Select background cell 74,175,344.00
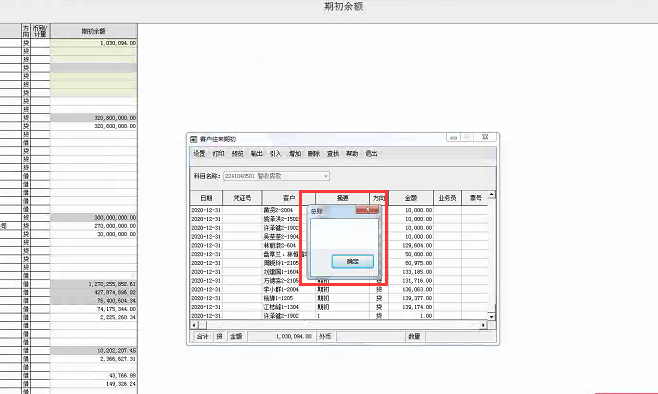 click(x=94, y=309)
